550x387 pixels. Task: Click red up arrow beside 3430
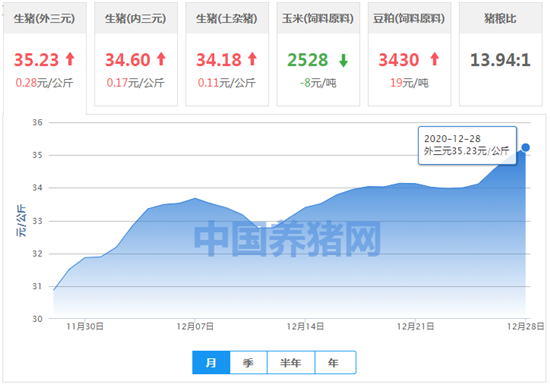pyautogui.click(x=435, y=59)
